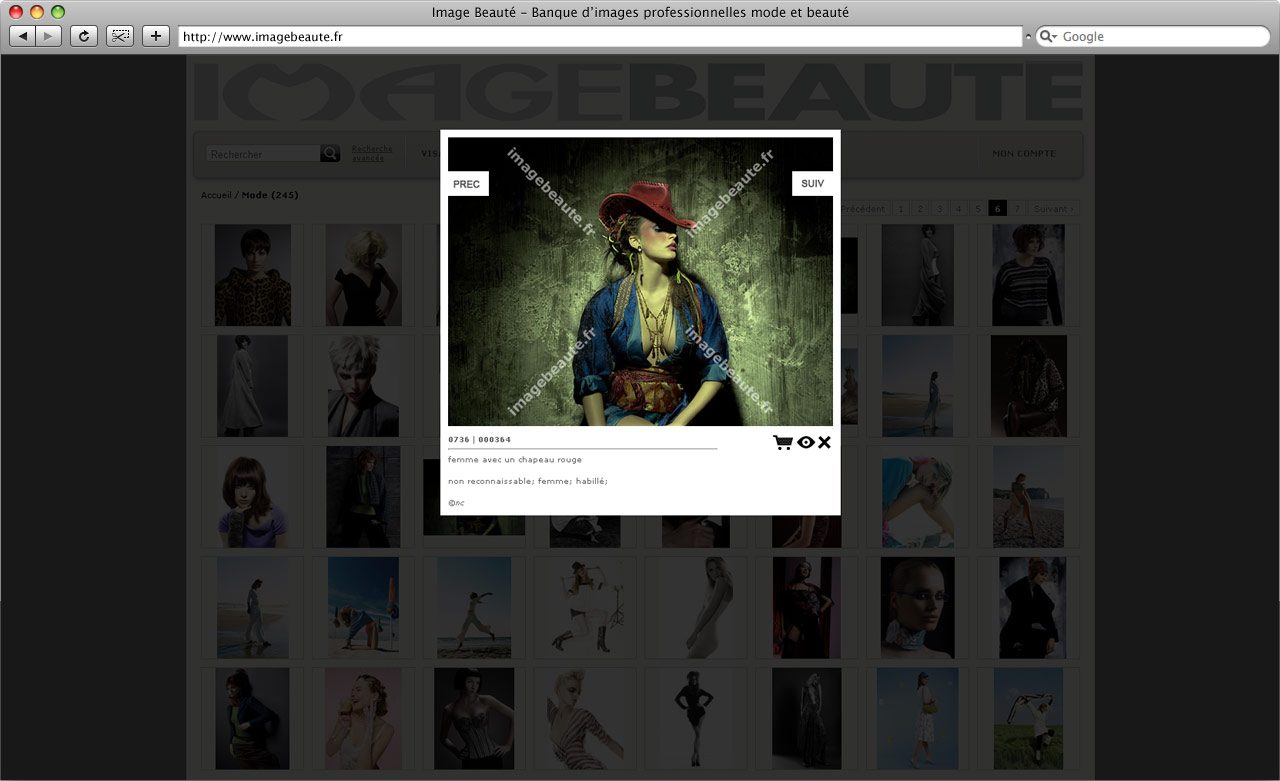Viewport: 1280px width, 781px height.
Task: Click the Accueil breadcrumb link
Action: click(216, 195)
